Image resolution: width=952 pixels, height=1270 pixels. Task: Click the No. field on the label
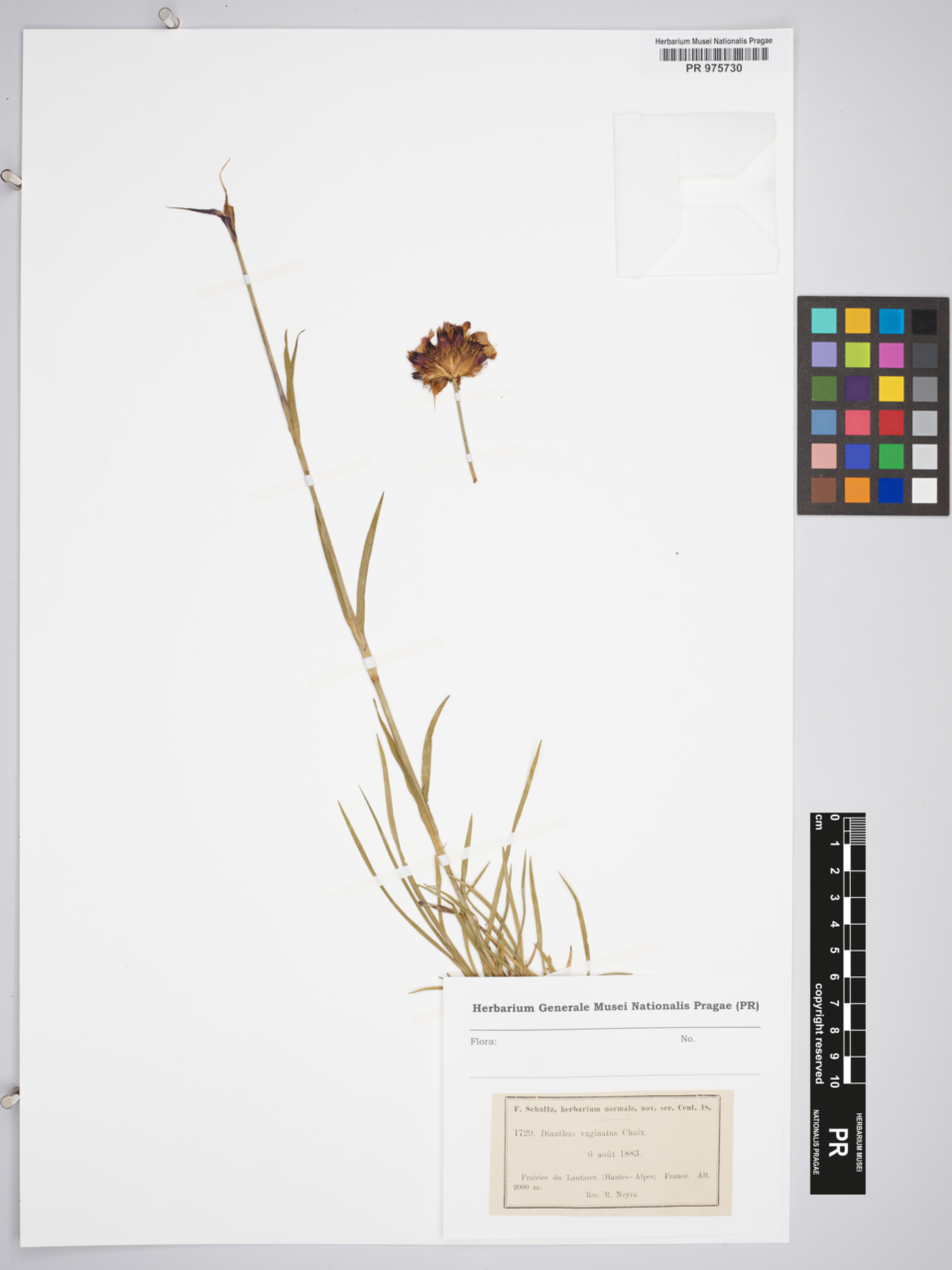[687, 1039]
